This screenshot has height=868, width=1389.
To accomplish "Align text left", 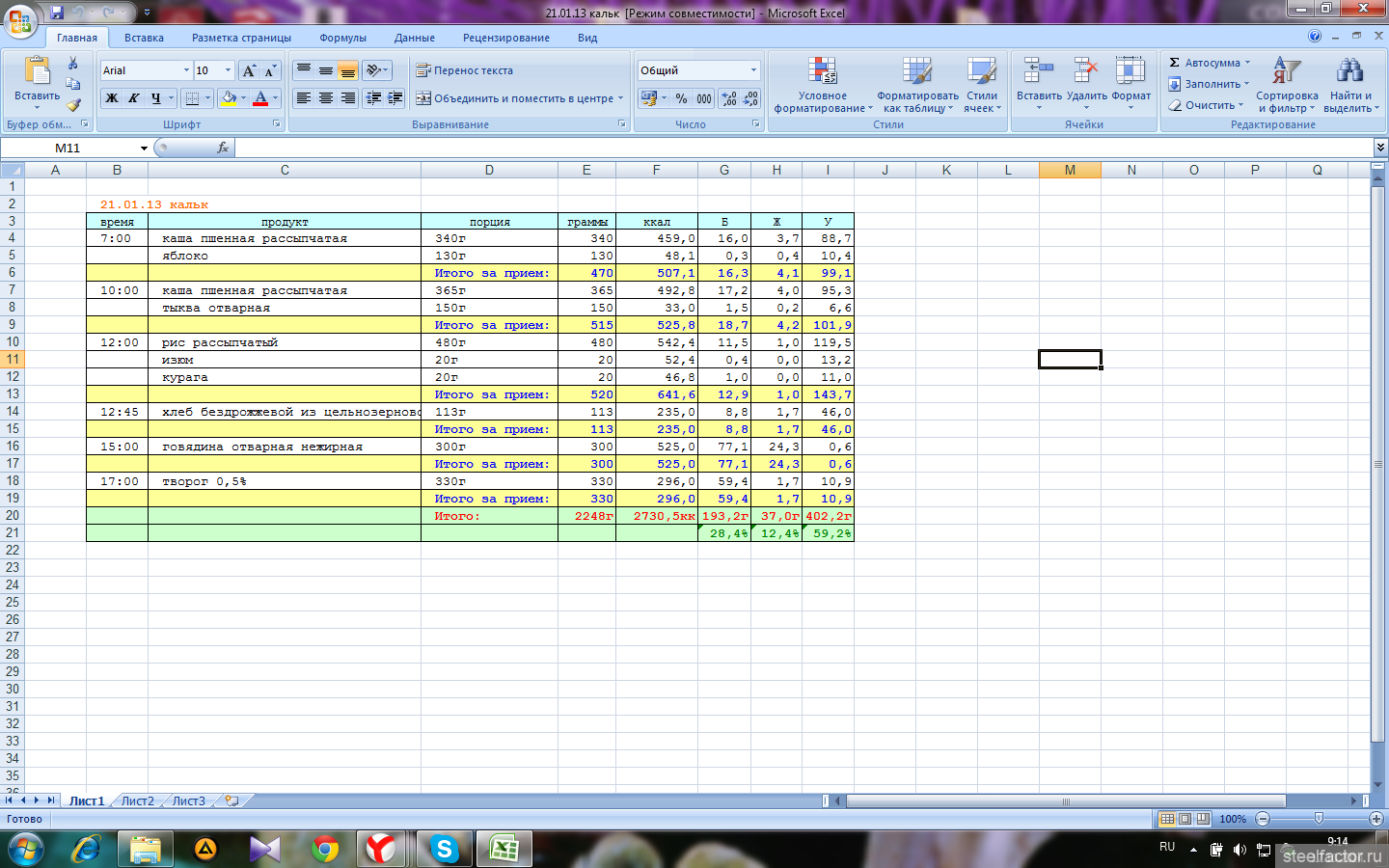I will (x=304, y=98).
